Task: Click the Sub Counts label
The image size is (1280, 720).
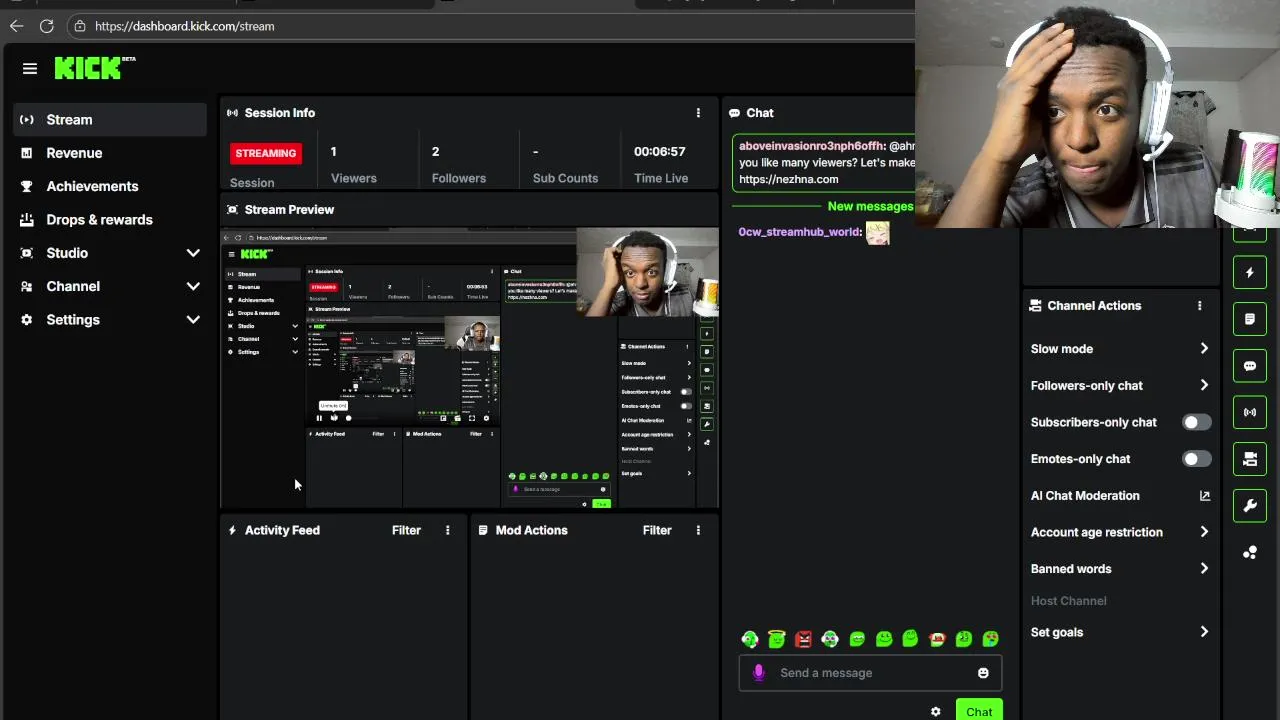Action: tap(565, 178)
